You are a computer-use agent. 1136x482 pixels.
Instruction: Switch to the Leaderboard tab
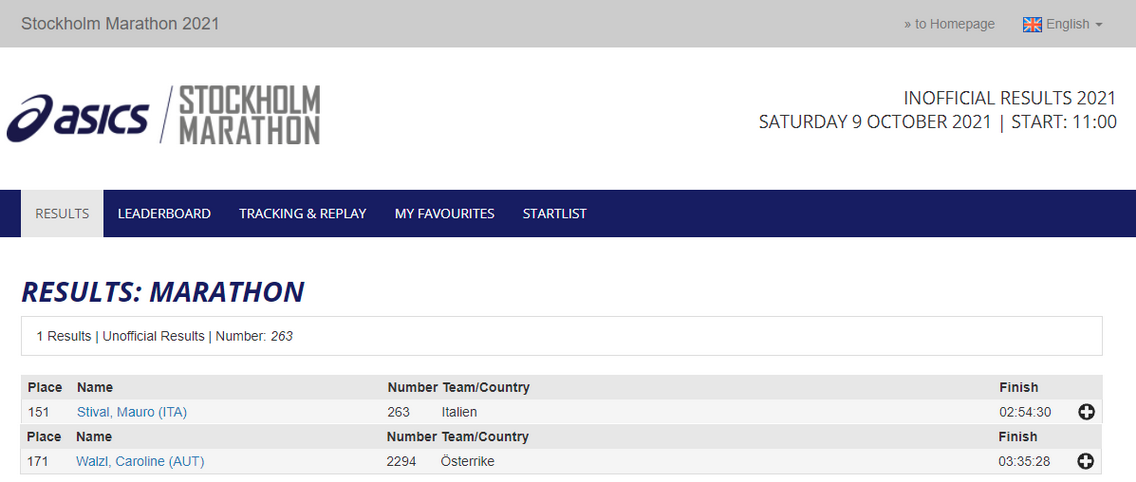(164, 214)
